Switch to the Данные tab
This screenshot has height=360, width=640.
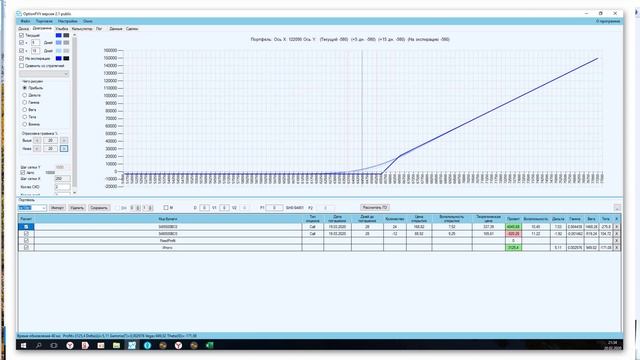(x=116, y=29)
